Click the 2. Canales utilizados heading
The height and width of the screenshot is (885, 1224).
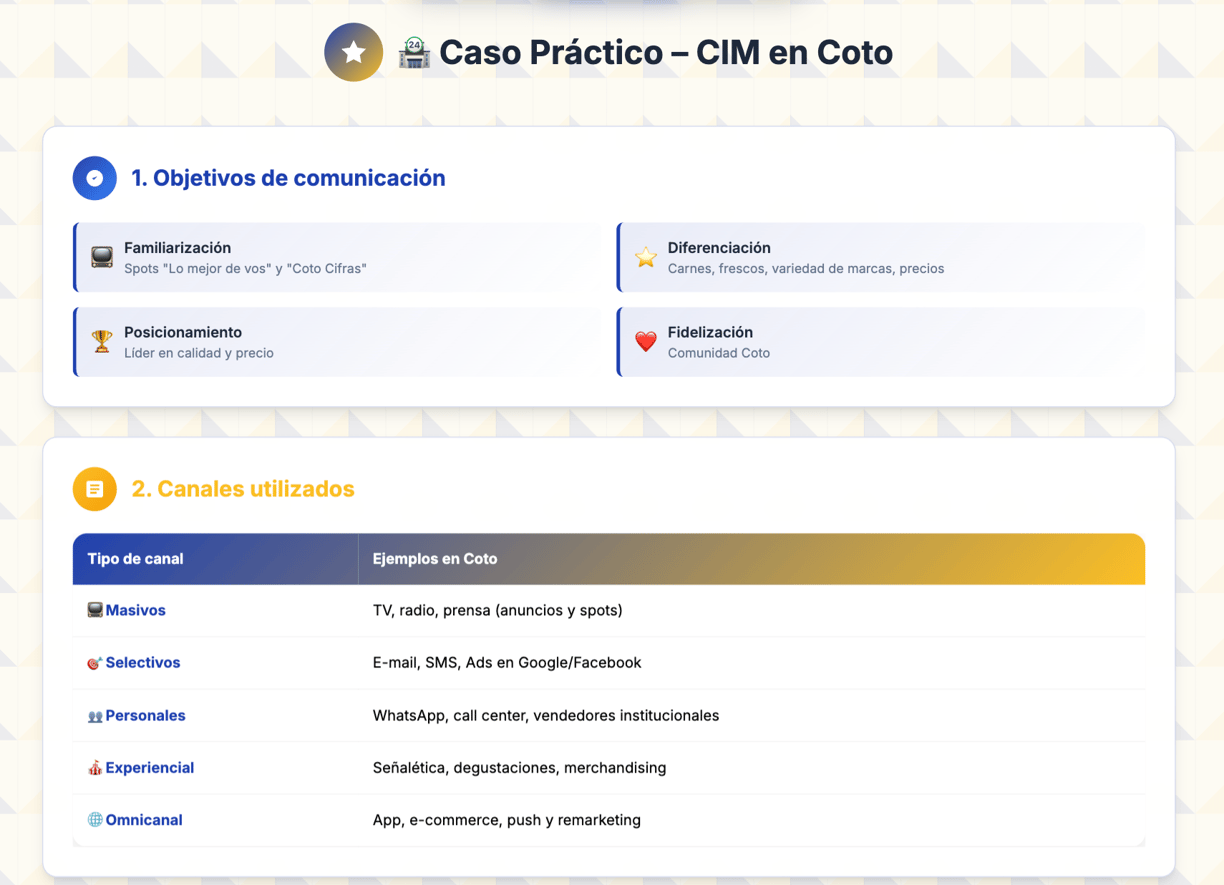click(x=243, y=489)
